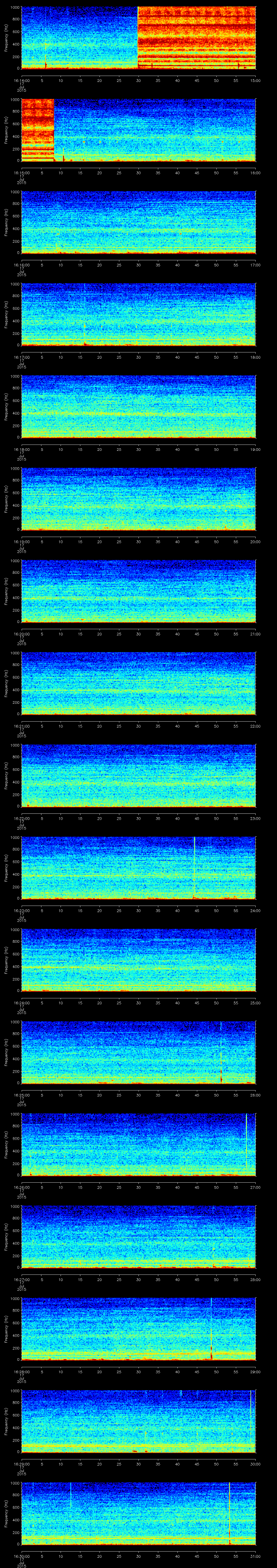This screenshot has width=277, height=1568.
Task: Click the spectrogram panel ending at 19:00
Action: click(139, 407)
